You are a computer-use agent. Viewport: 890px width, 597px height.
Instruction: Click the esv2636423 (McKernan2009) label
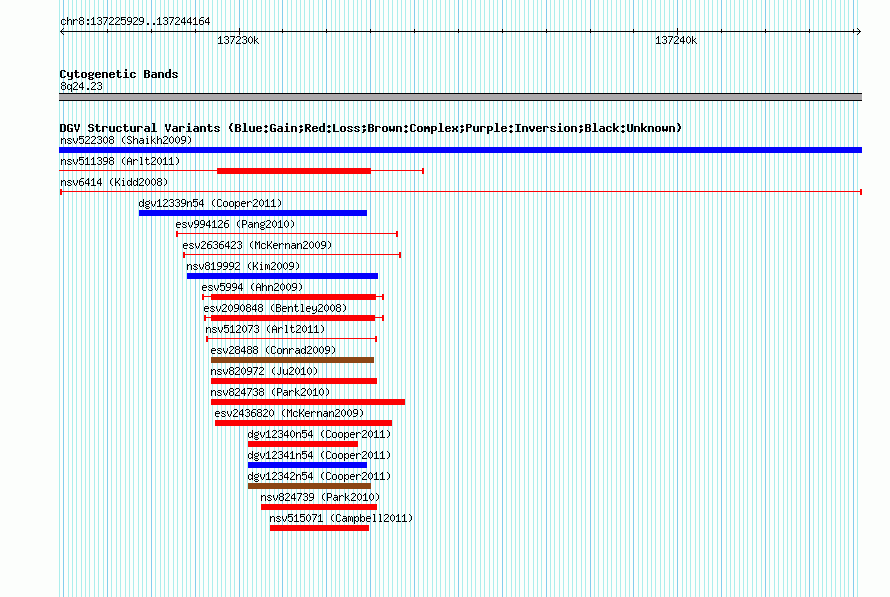(257, 245)
